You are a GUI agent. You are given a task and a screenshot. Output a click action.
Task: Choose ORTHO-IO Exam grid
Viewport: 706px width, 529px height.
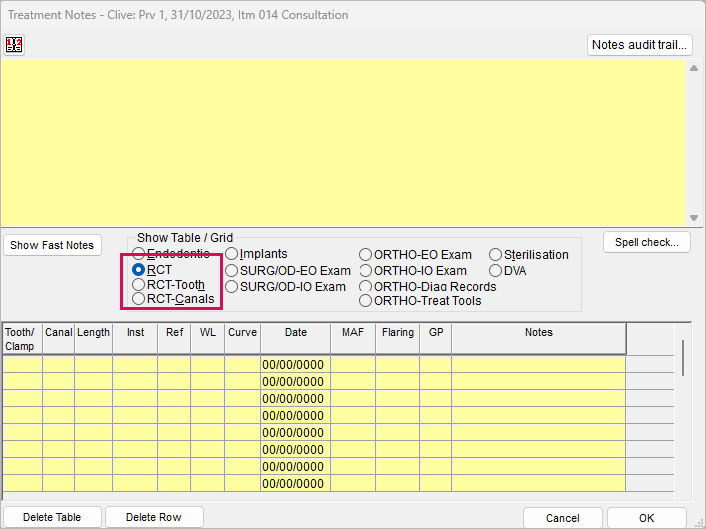[x=413, y=271]
